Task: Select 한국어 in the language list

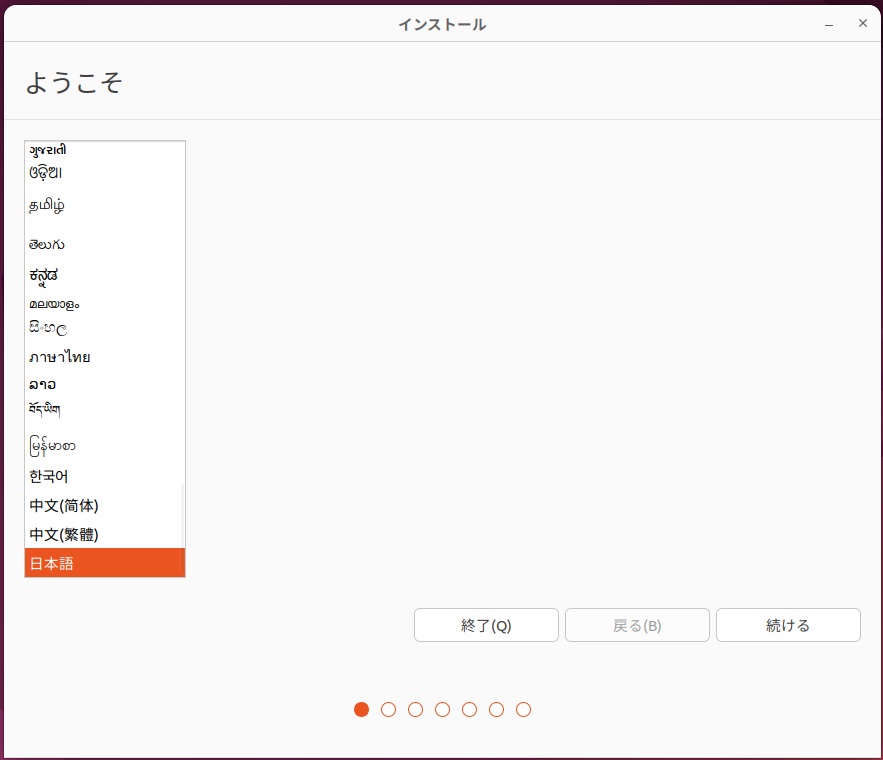Action: [105, 476]
